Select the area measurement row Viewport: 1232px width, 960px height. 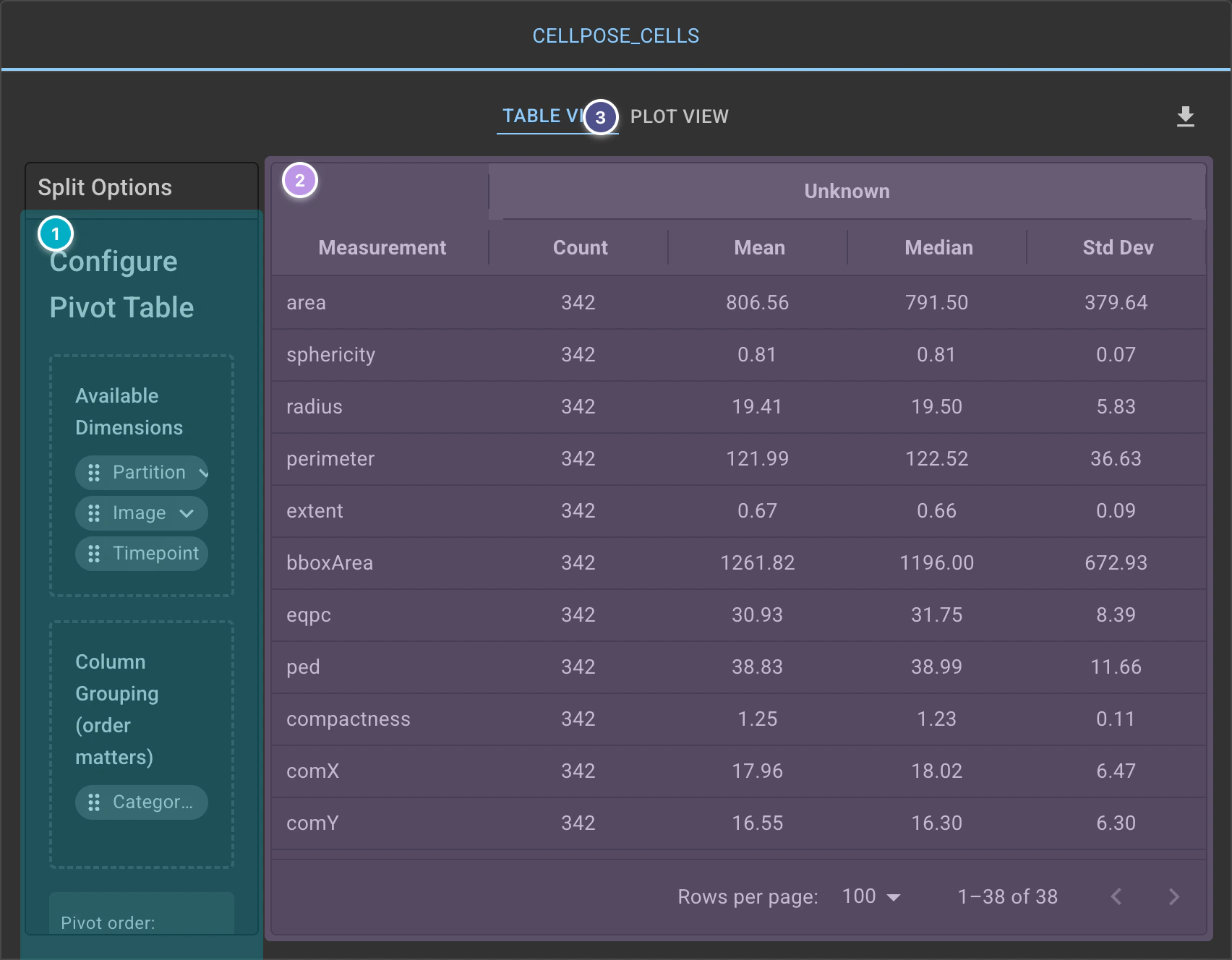pyautogui.click(x=739, y=302)
